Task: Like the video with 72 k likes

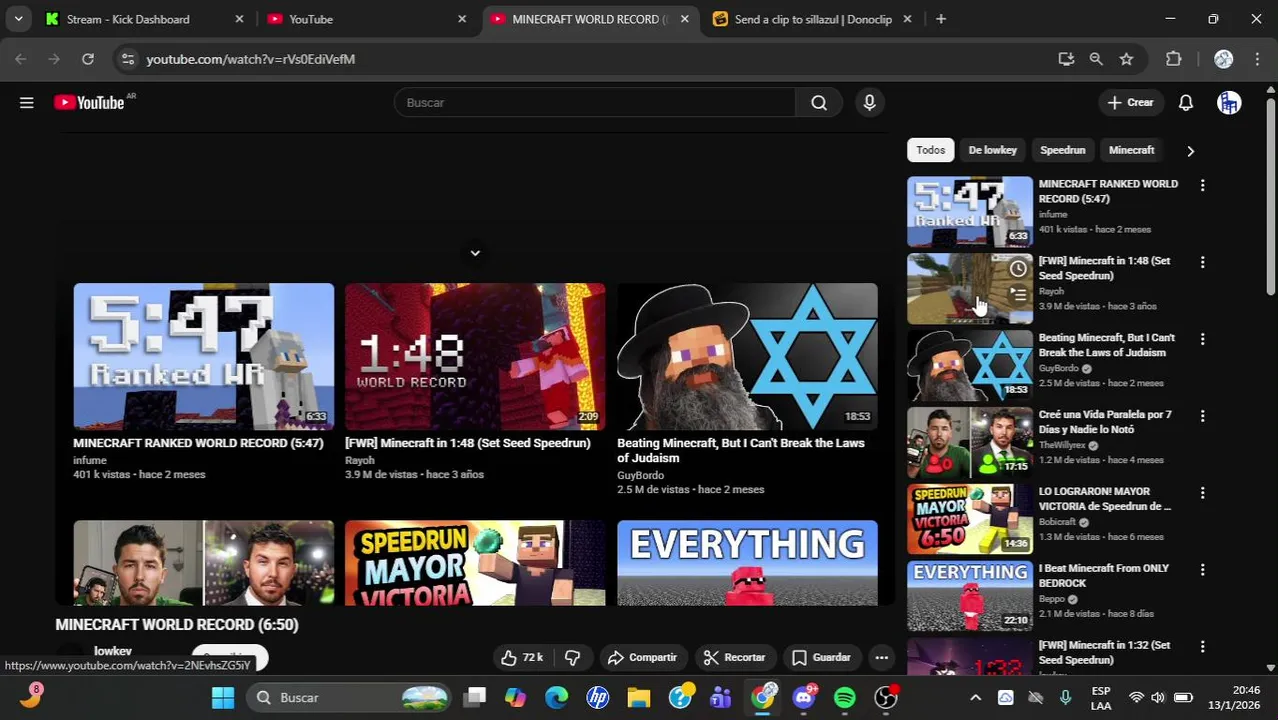Action: (521, 657)
